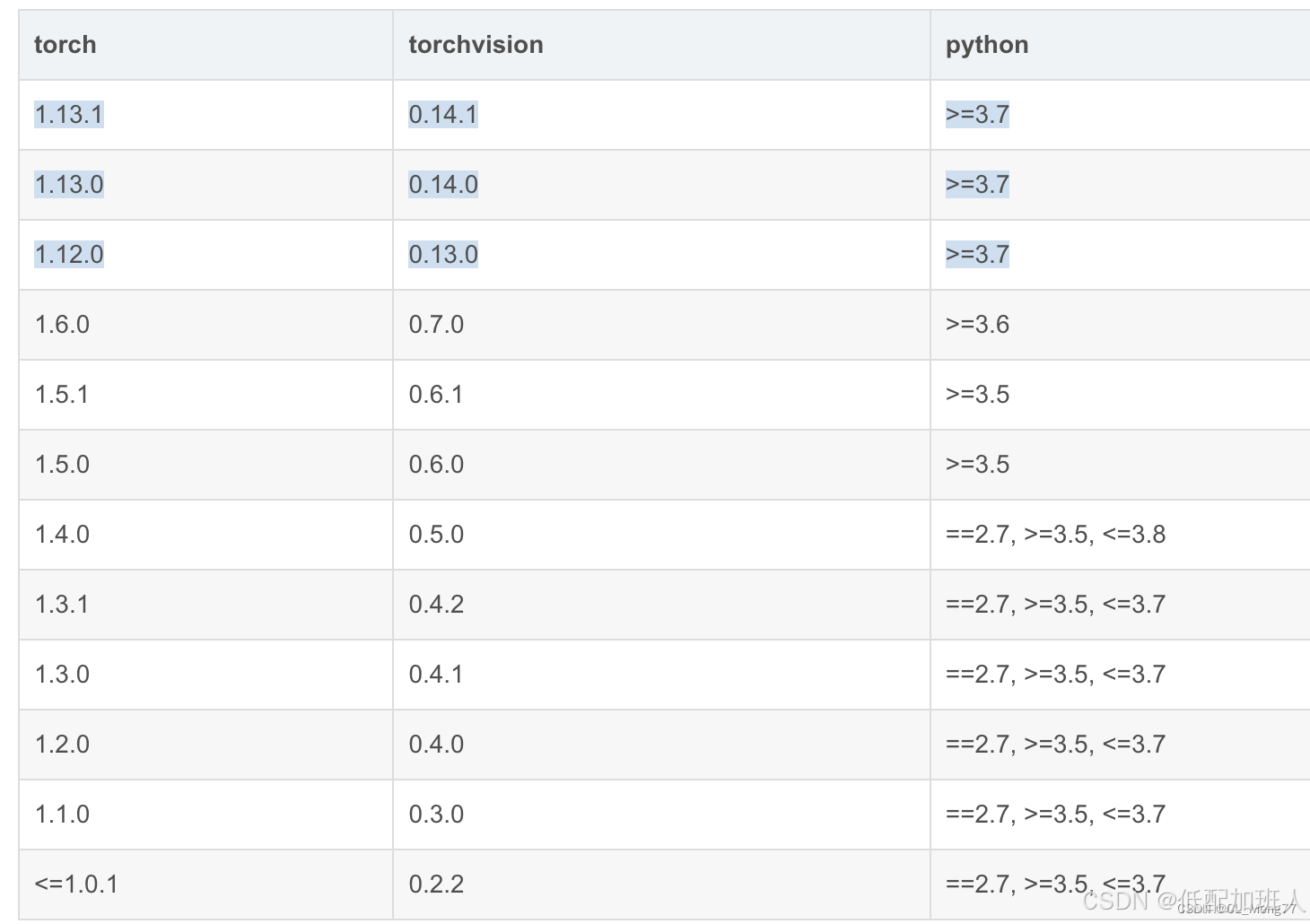The image size is (1310, 924).
Task: Select the torch 1.5.1 cell
Action: (62, 394)
